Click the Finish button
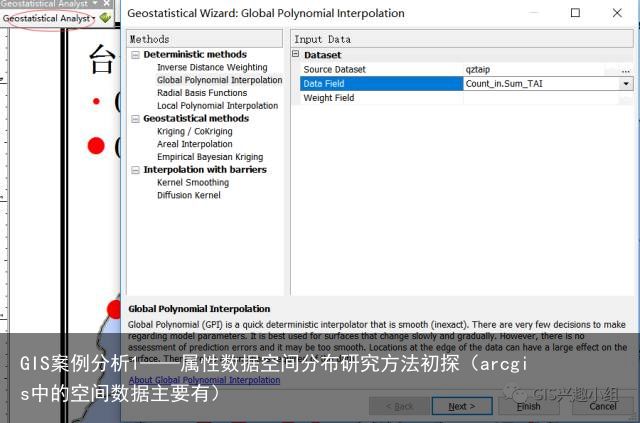This screenshot has height=423, width=640. pyautogui.click(x=528, y=406)
